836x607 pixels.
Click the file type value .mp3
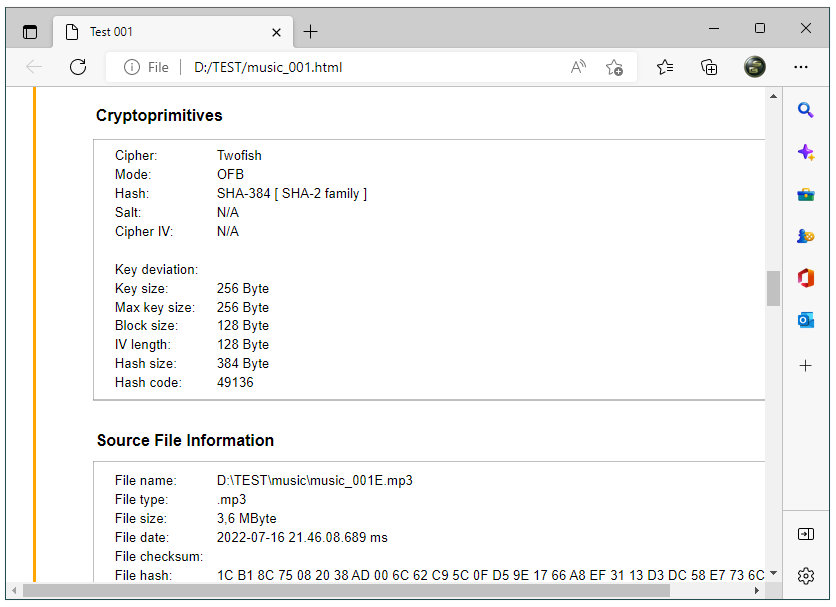click(x=231, y=500)
